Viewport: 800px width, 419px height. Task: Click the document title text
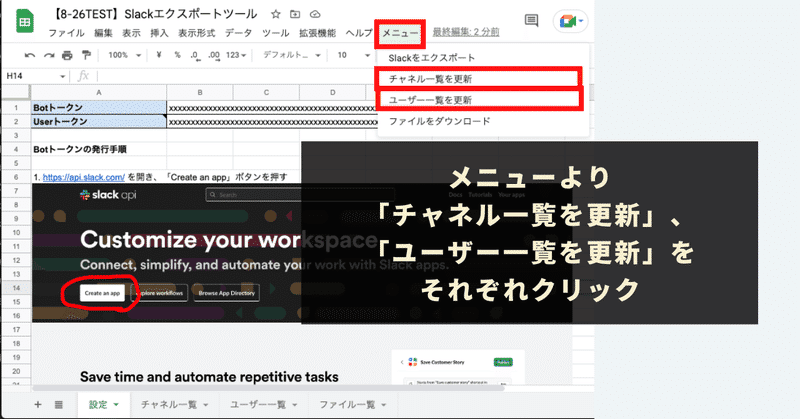154,14
